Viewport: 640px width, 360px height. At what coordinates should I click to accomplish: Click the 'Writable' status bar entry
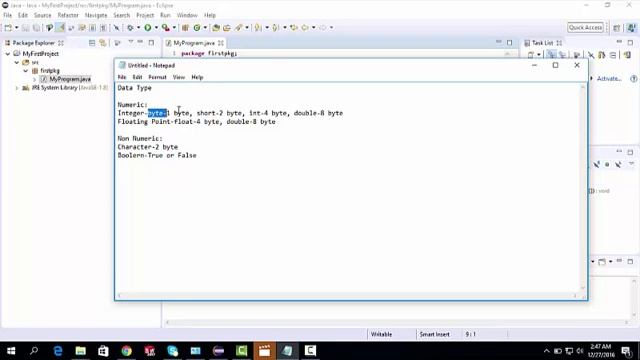(381, 334)
